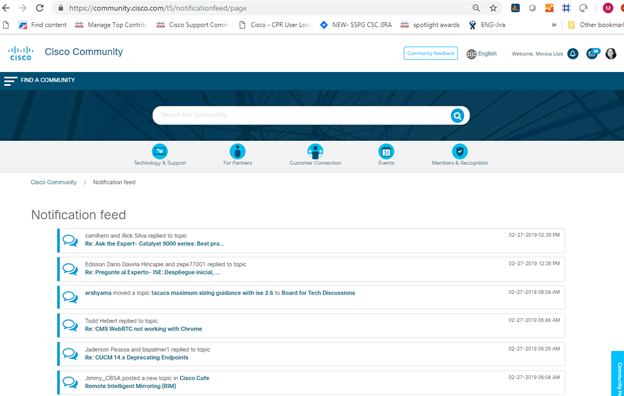Open the red M profile avatar in Chrome
Image resolution: width=624 pixels, height=396 pixels.
point(608,8)
